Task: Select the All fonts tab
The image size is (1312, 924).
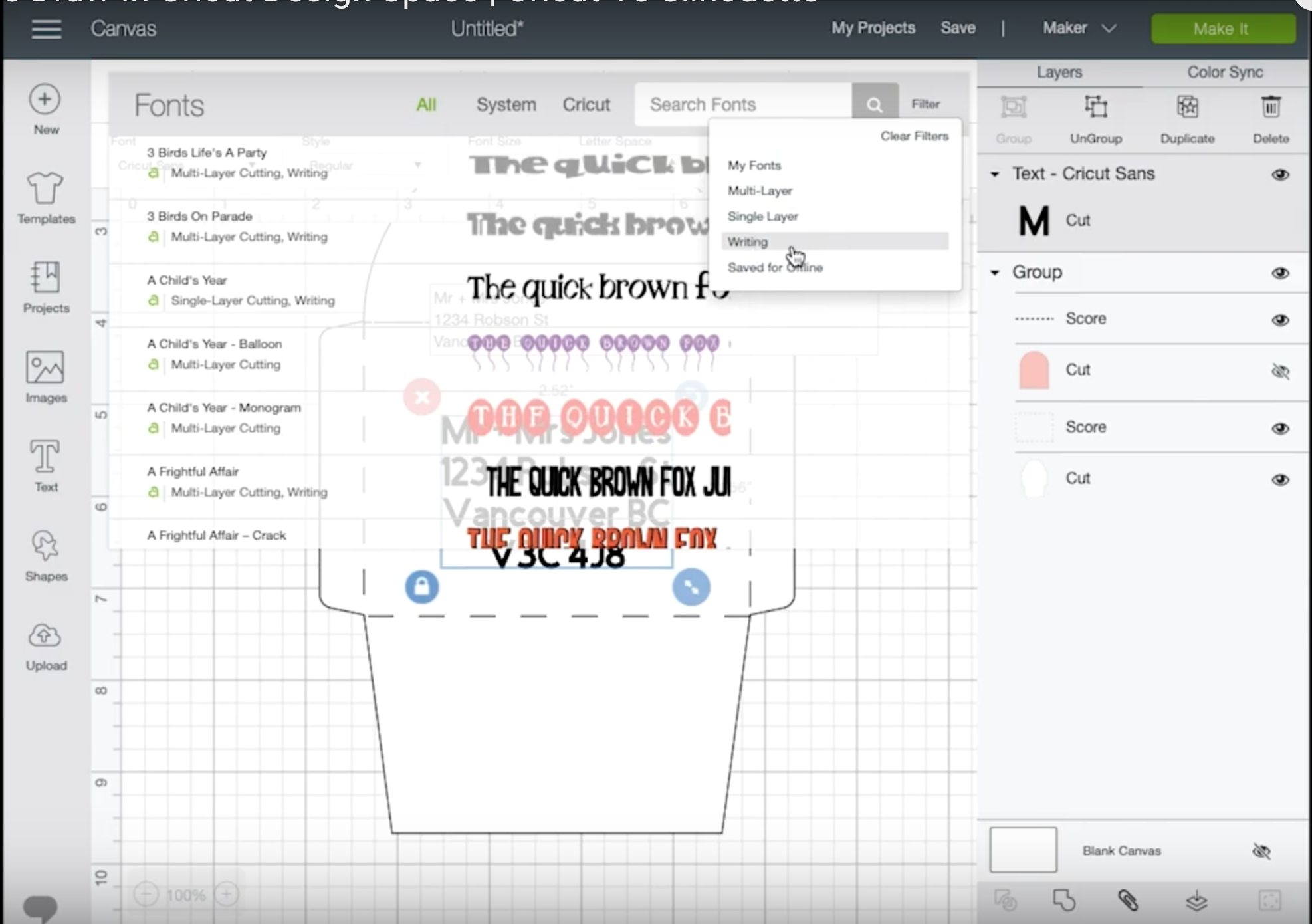Action: pos(426,104)
